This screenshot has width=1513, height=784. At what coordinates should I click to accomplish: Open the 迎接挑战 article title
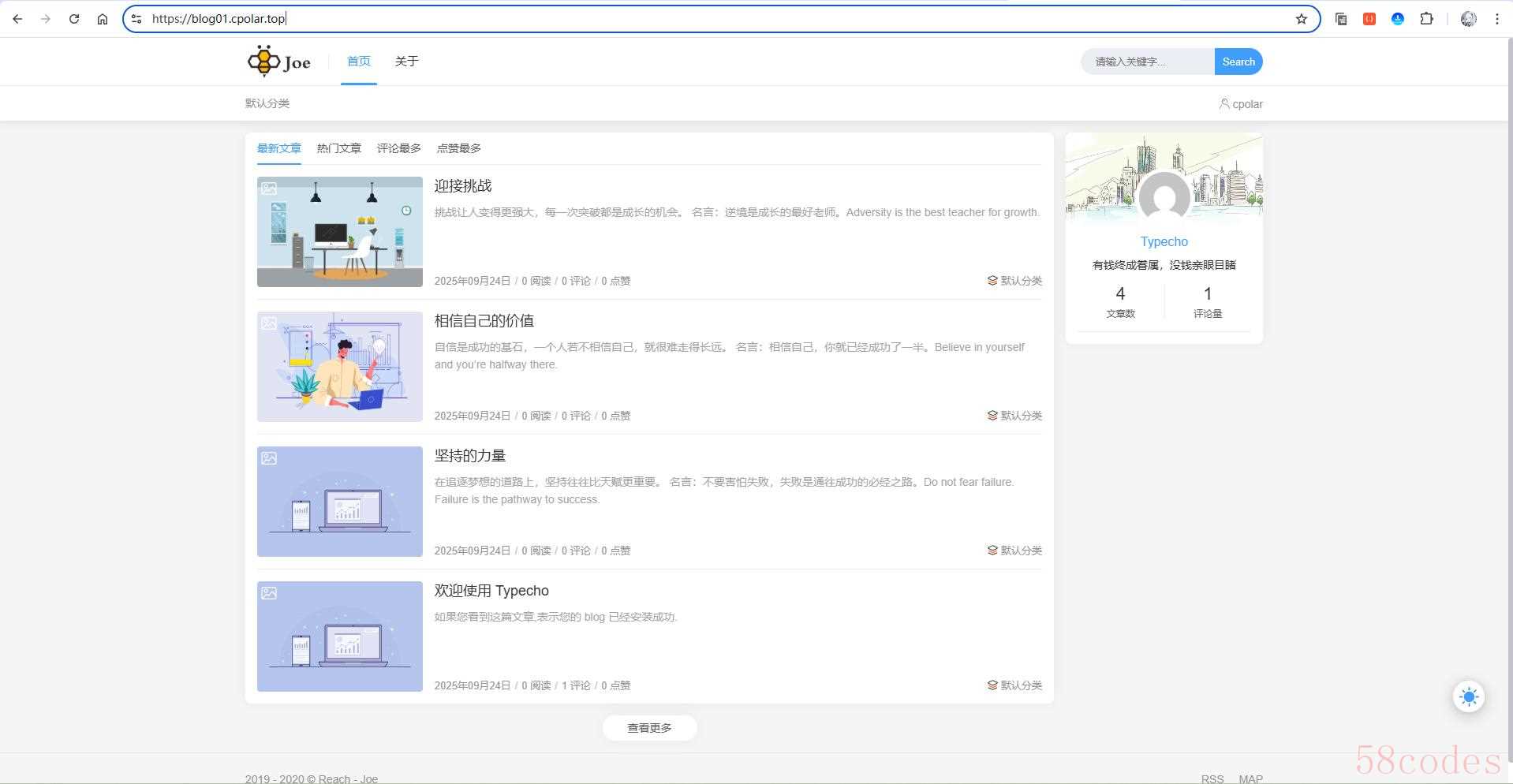[463, 186]
